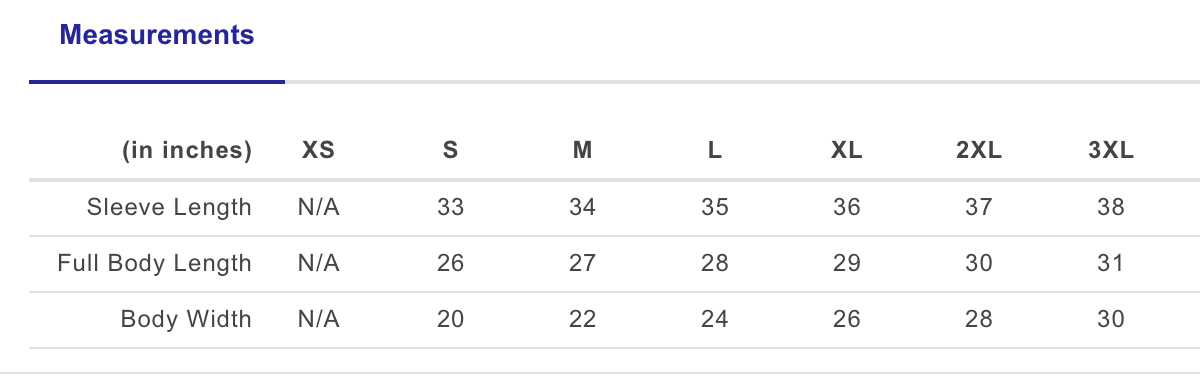Select body width value 24 for L
Viewport: 1200px width, 376px height.
coord(715,320)
